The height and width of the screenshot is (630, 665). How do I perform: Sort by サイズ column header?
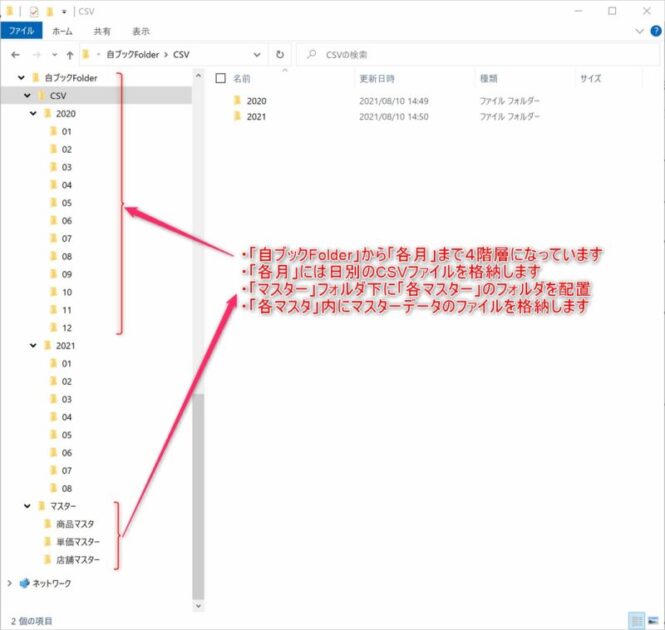[590, 78]
